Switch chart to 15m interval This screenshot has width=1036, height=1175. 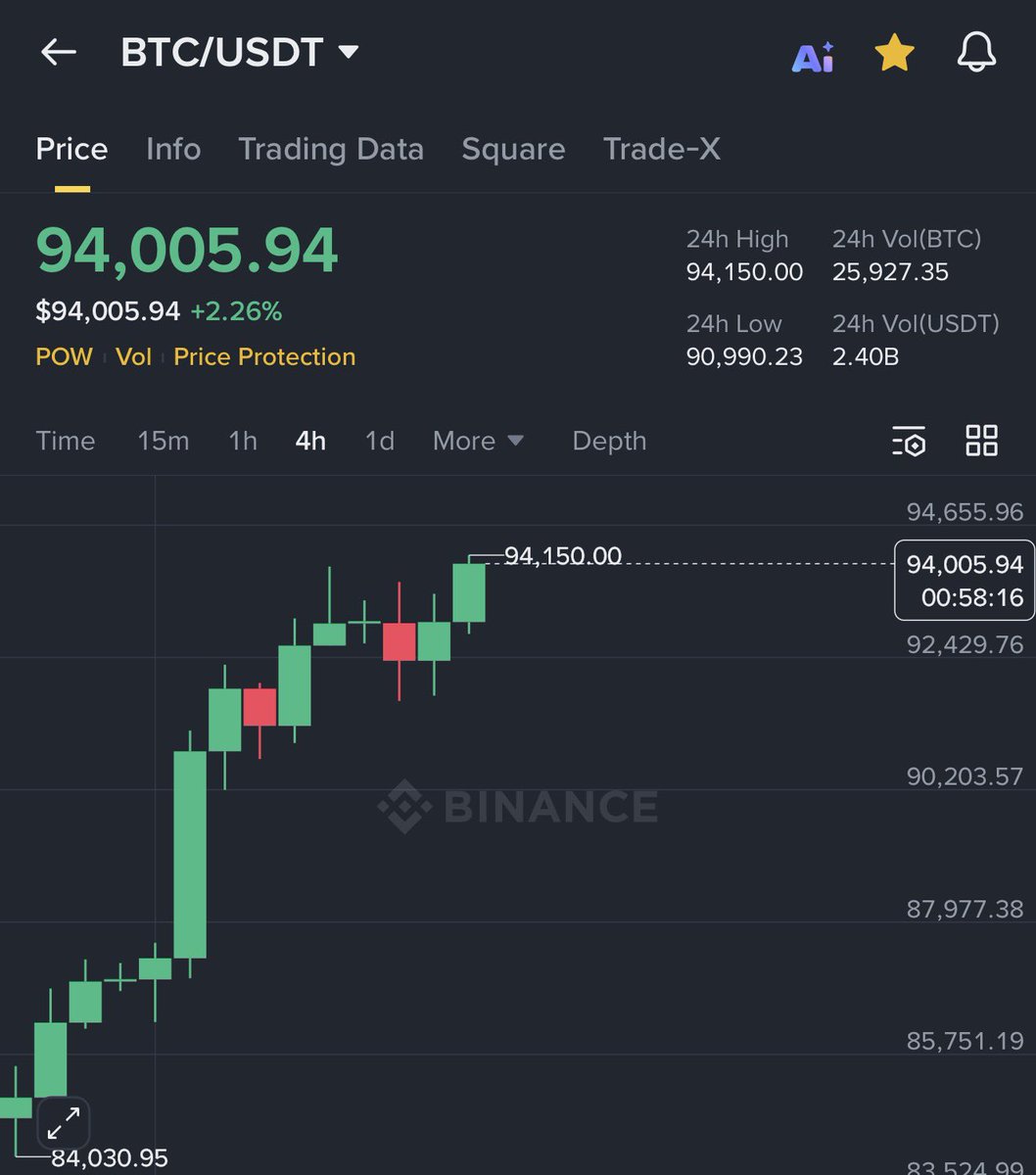pos(164,442)
